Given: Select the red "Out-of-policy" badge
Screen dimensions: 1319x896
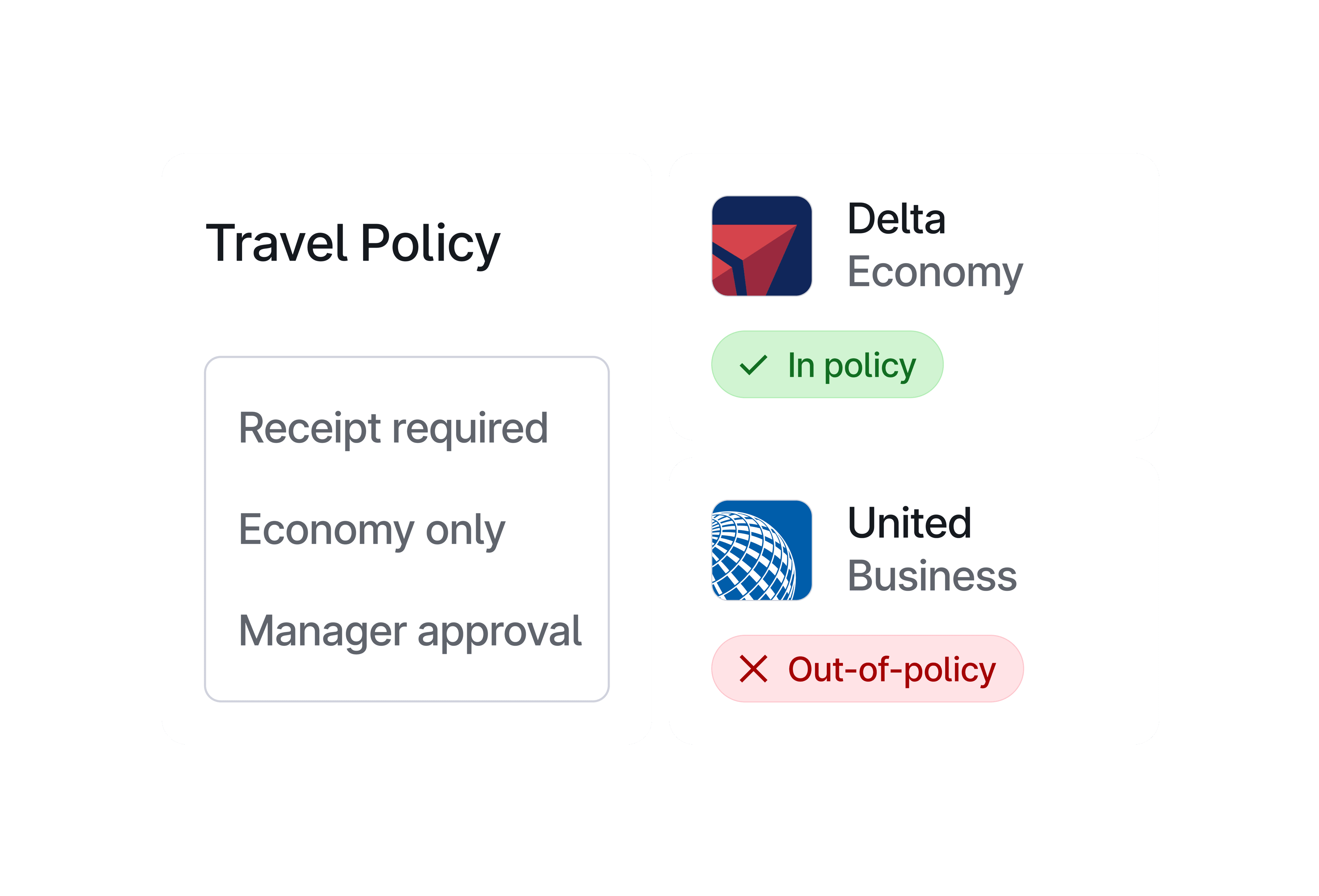Looking at the screenshot, I should coord(867,668).
